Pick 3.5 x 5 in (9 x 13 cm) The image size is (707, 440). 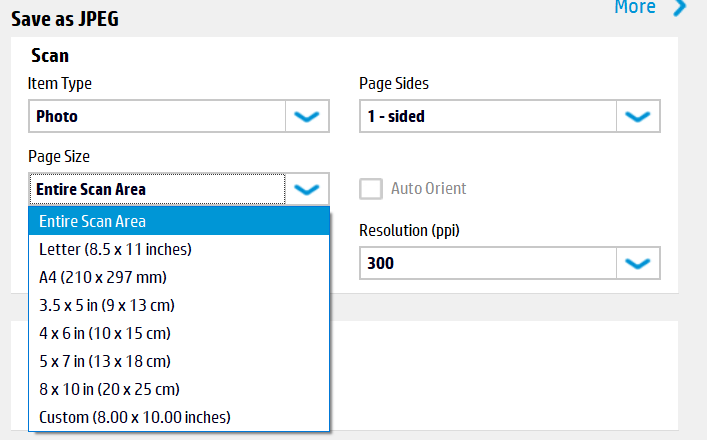tap(179, 305)
